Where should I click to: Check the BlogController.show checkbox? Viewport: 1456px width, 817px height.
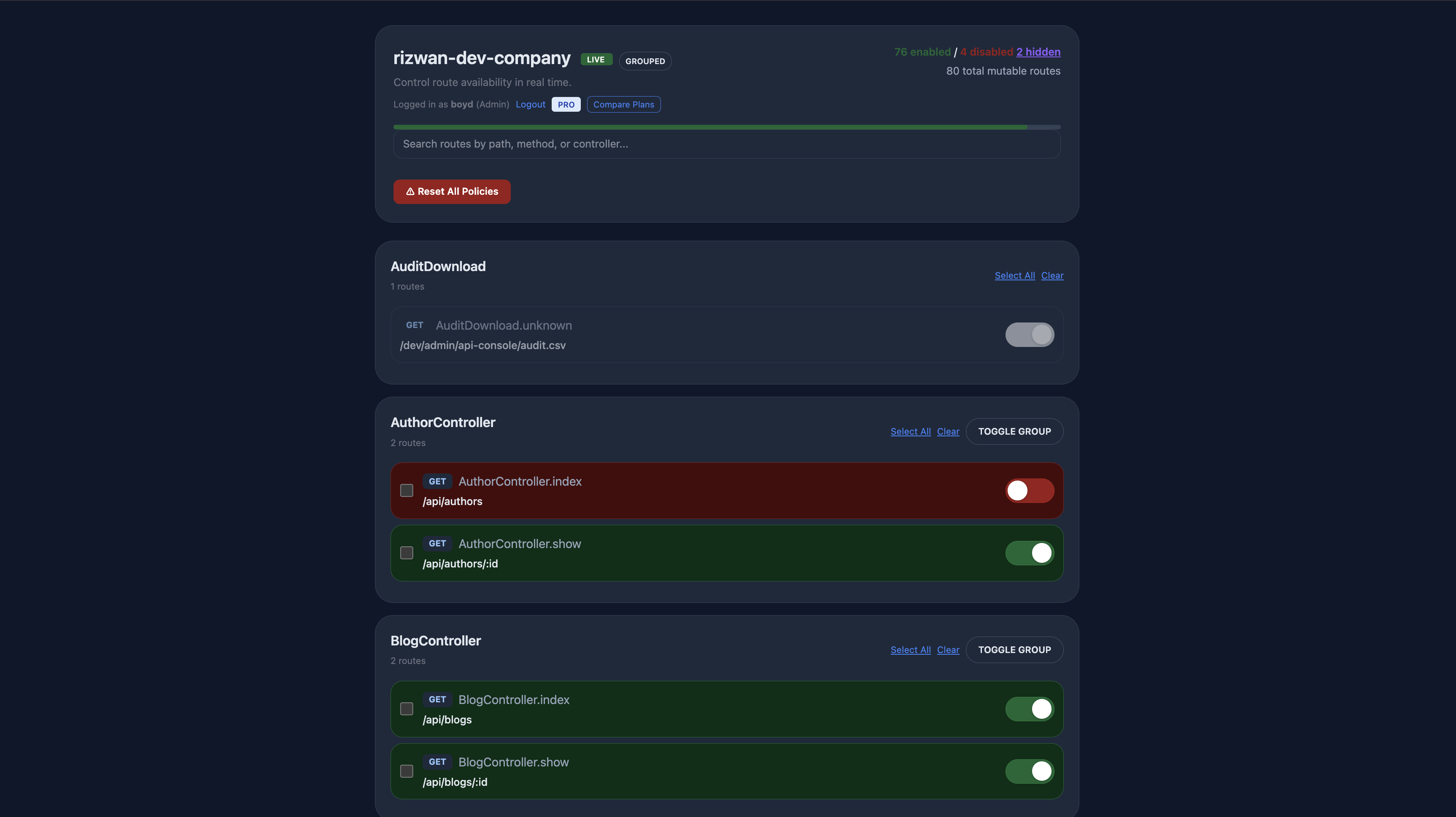pos(407,771)
